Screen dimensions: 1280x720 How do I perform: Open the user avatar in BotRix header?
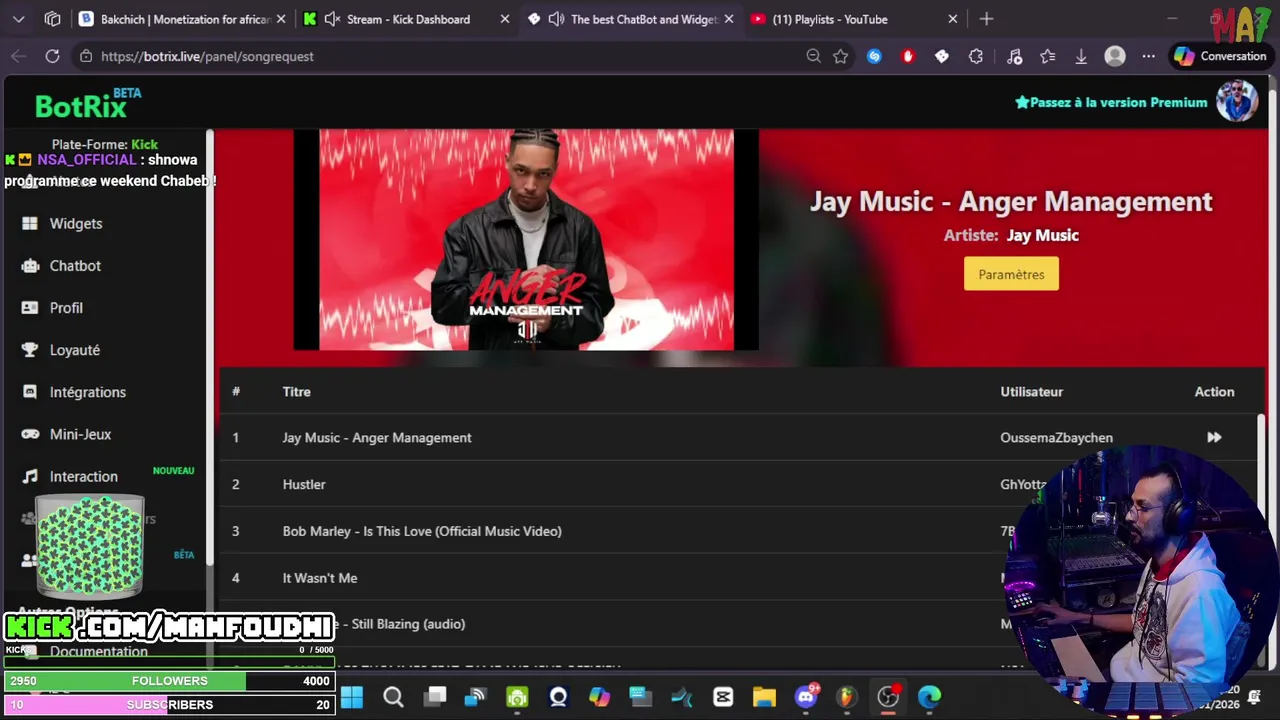(x=1236, y=101)
